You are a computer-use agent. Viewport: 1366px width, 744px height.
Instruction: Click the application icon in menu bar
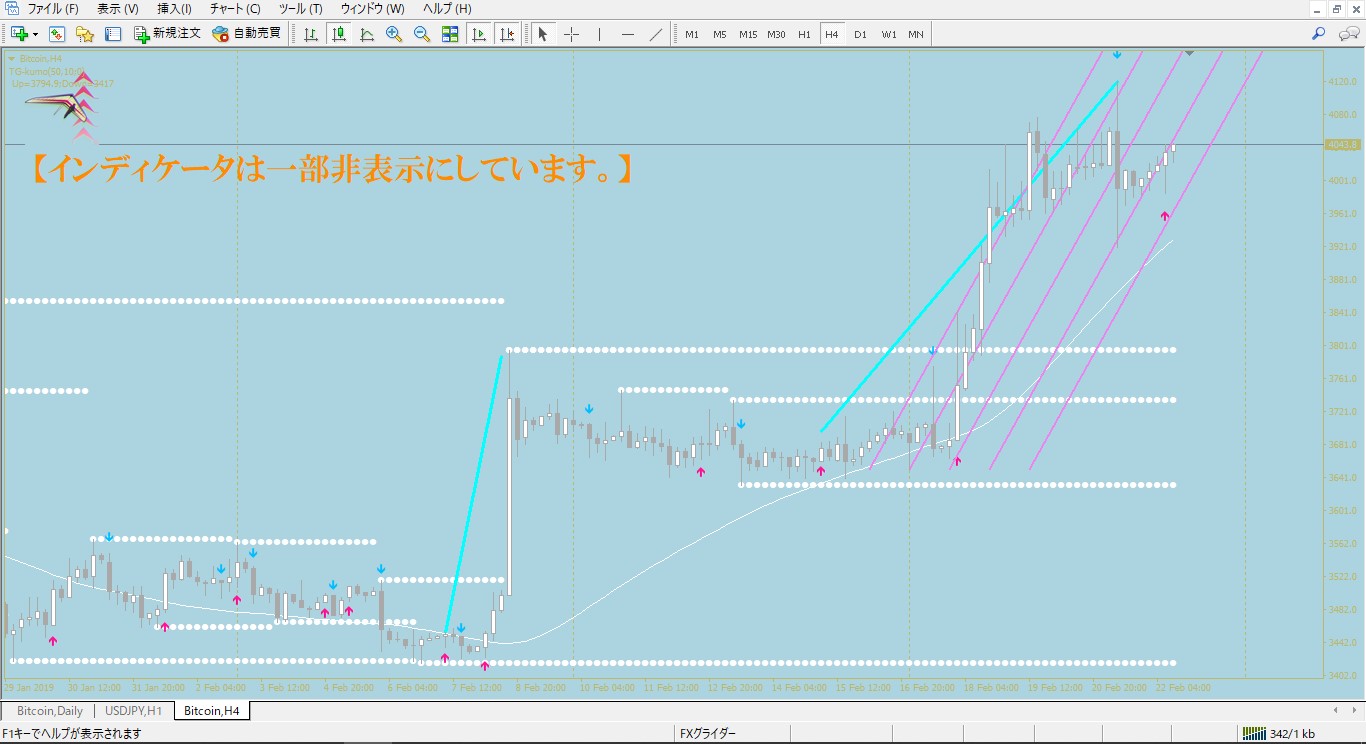point(12,9)
